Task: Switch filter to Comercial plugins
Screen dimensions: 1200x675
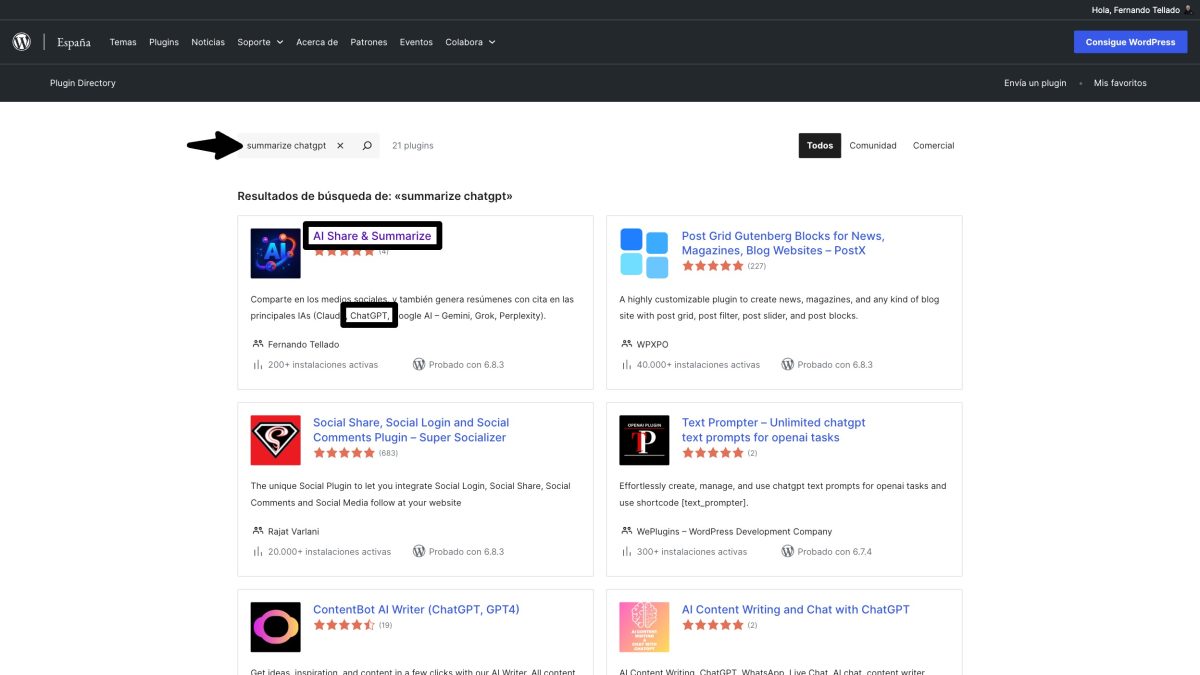Action: (x=933, y=145)
